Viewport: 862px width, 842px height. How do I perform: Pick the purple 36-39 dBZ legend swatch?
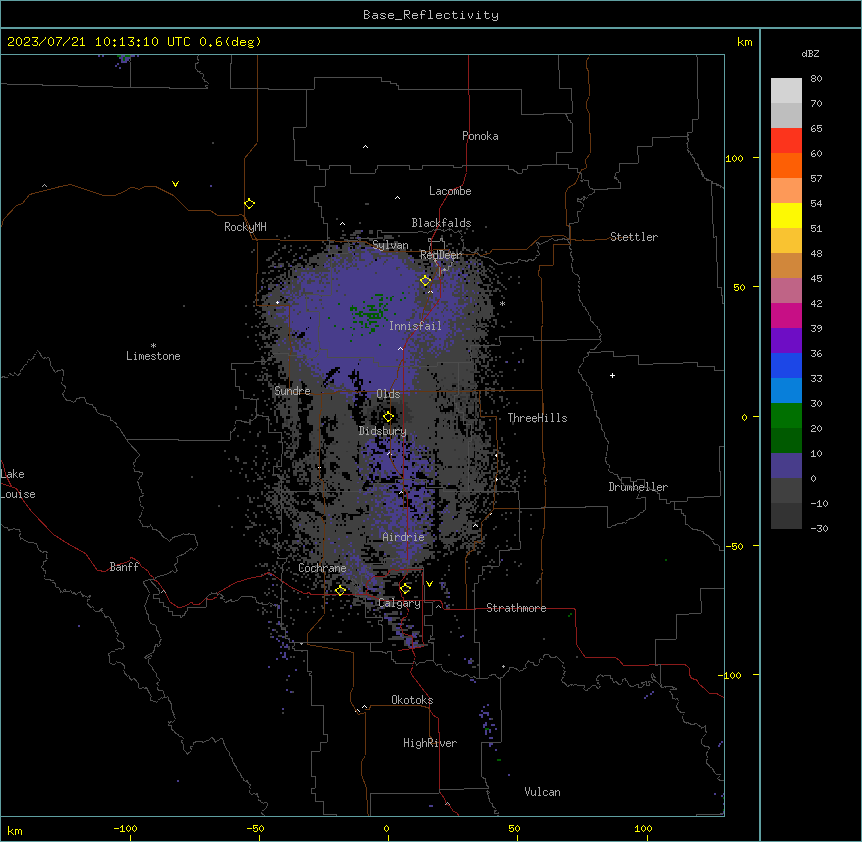pyautogui.click(x=786, y=341)
